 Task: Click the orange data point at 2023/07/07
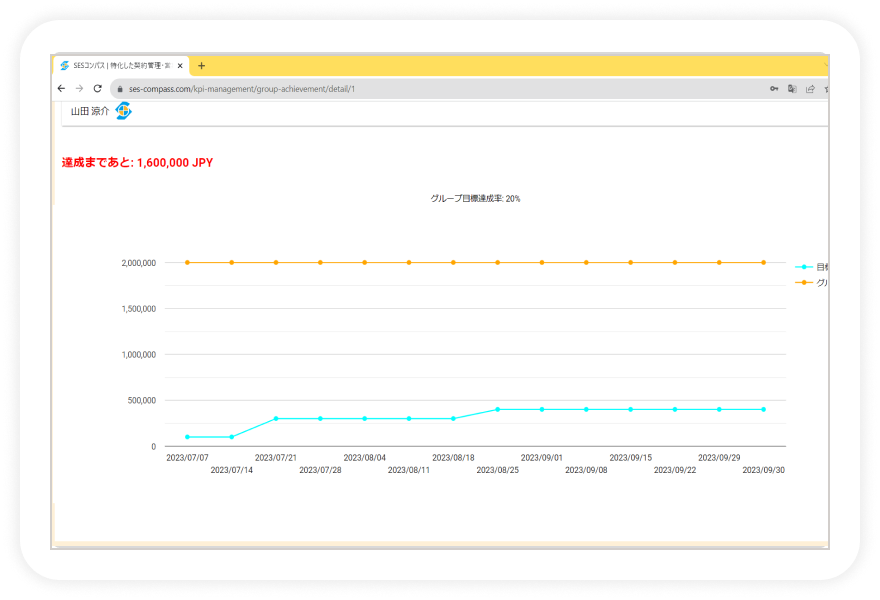(187, 263)
